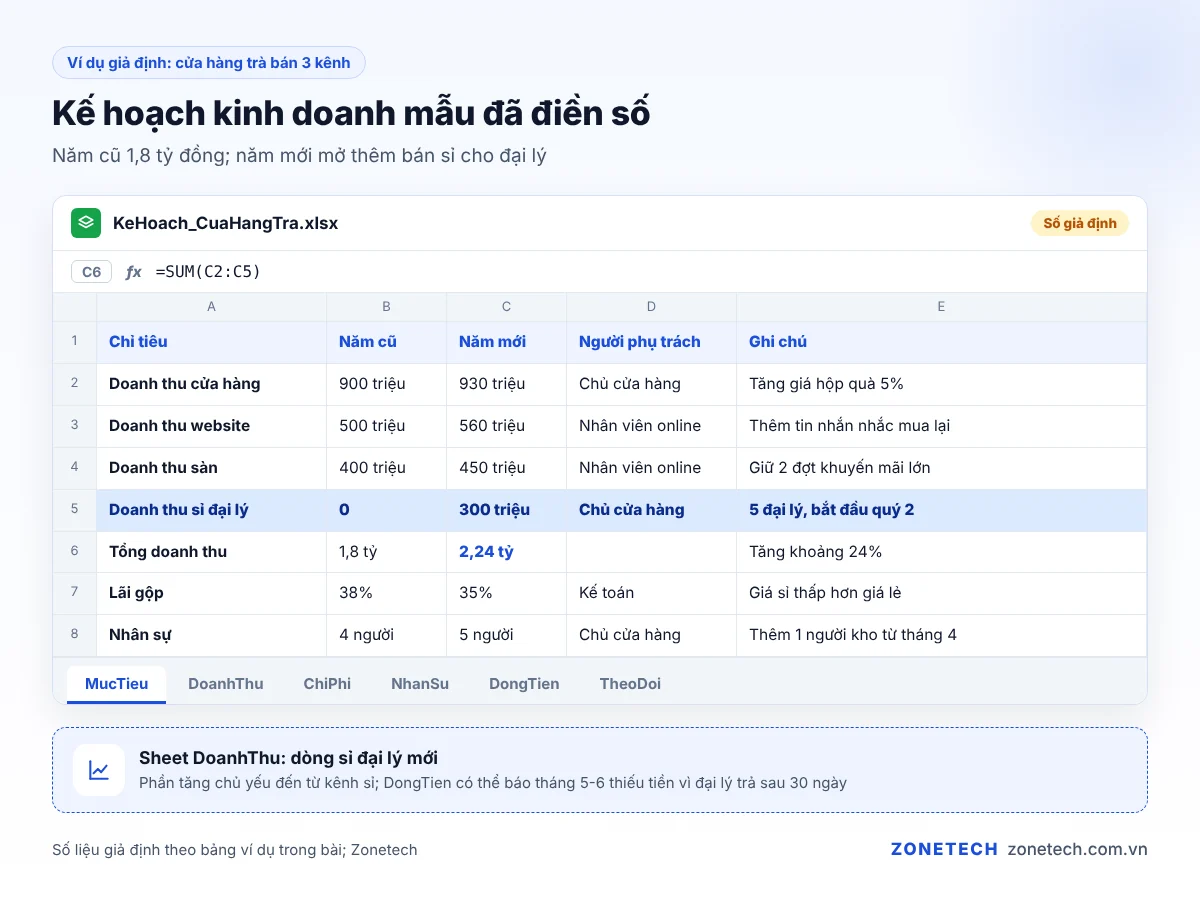The width and height of the screenshot is (1200, 900).
Task: Click the chart icon in DoanhThu note
Action: [99, 770]
